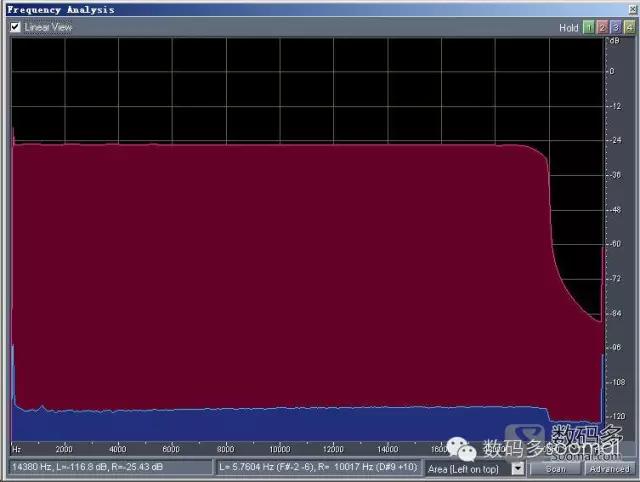Click the 14000 Hz axis label
The image size is (640, 482).
(x=387, y=449)
